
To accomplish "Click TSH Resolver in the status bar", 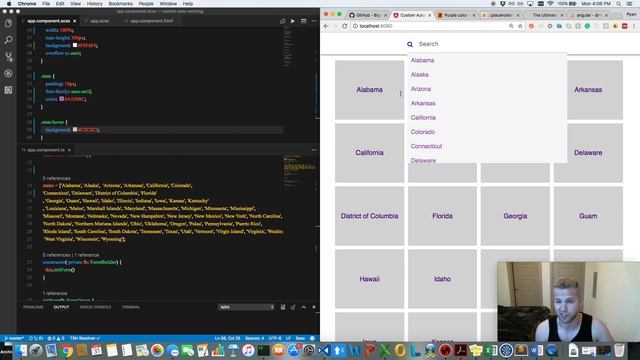I will click(x=85, y=338).
